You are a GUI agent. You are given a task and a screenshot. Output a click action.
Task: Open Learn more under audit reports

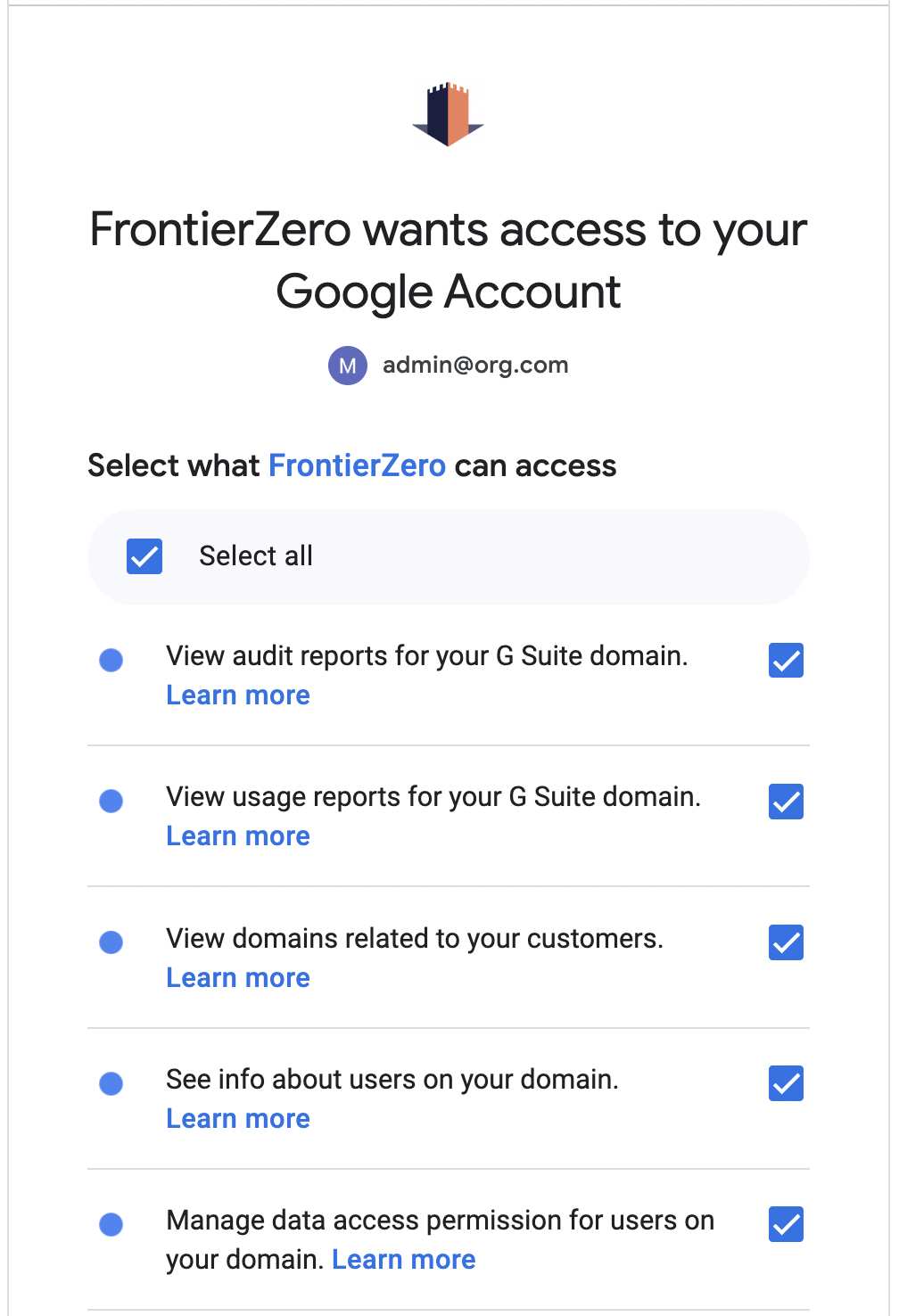click(x=238, y=695)
